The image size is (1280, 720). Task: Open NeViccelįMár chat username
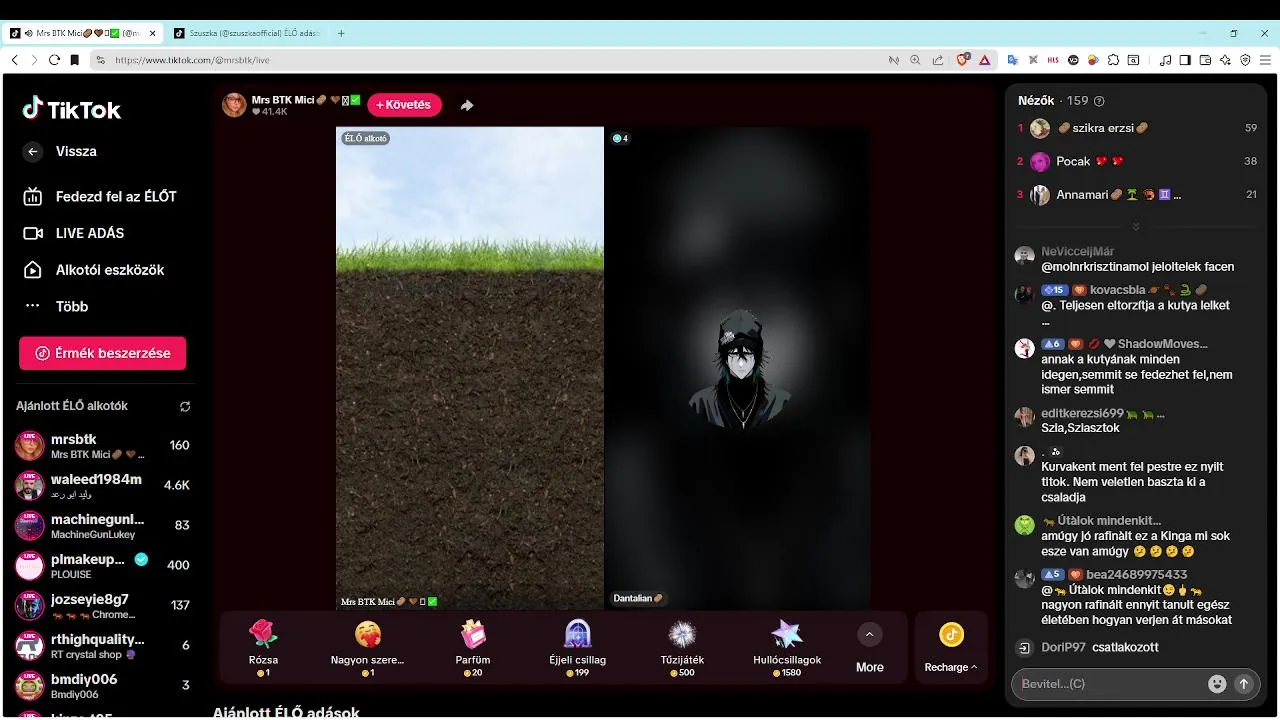[1077, 252]
